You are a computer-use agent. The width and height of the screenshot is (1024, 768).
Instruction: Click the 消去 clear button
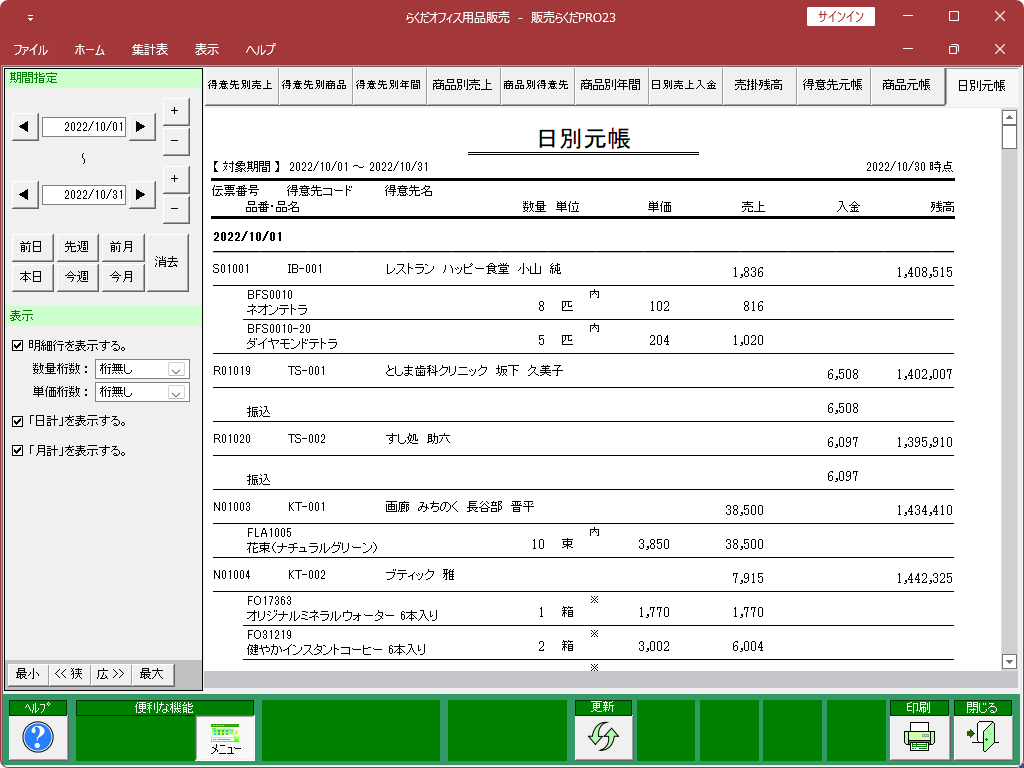(167, 262)
